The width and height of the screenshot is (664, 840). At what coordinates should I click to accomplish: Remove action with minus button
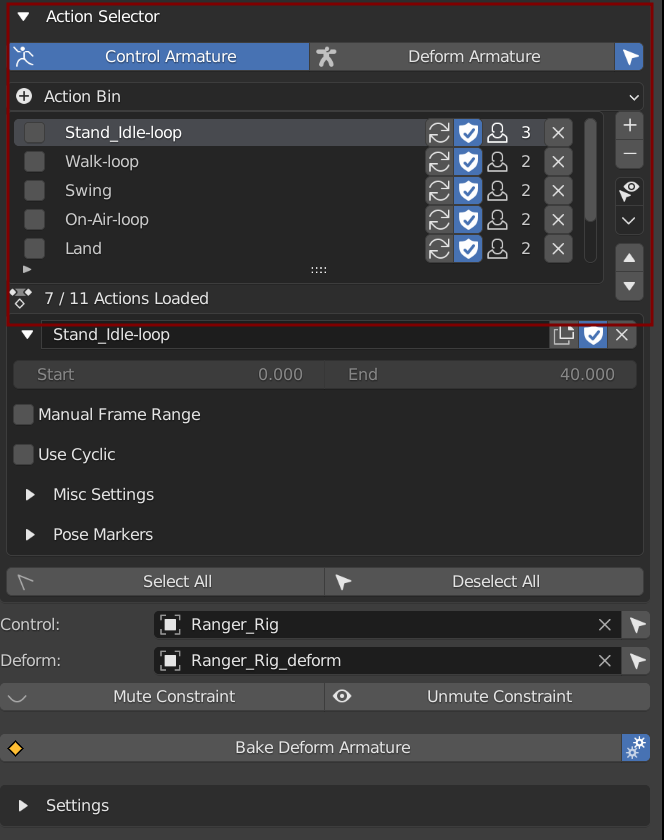tap(629, 154)
